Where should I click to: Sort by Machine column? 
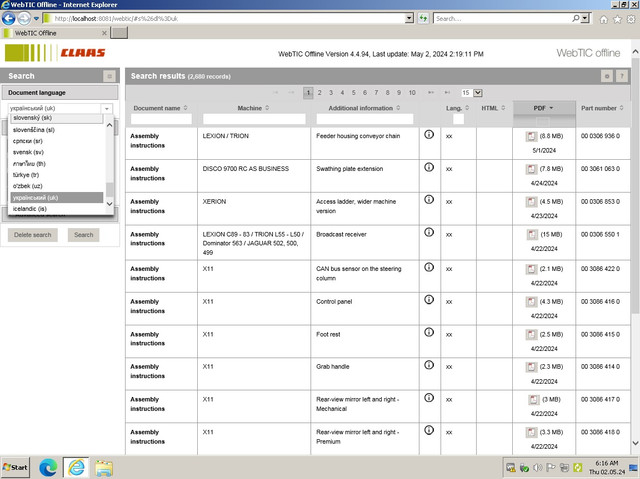coord(253,108)
